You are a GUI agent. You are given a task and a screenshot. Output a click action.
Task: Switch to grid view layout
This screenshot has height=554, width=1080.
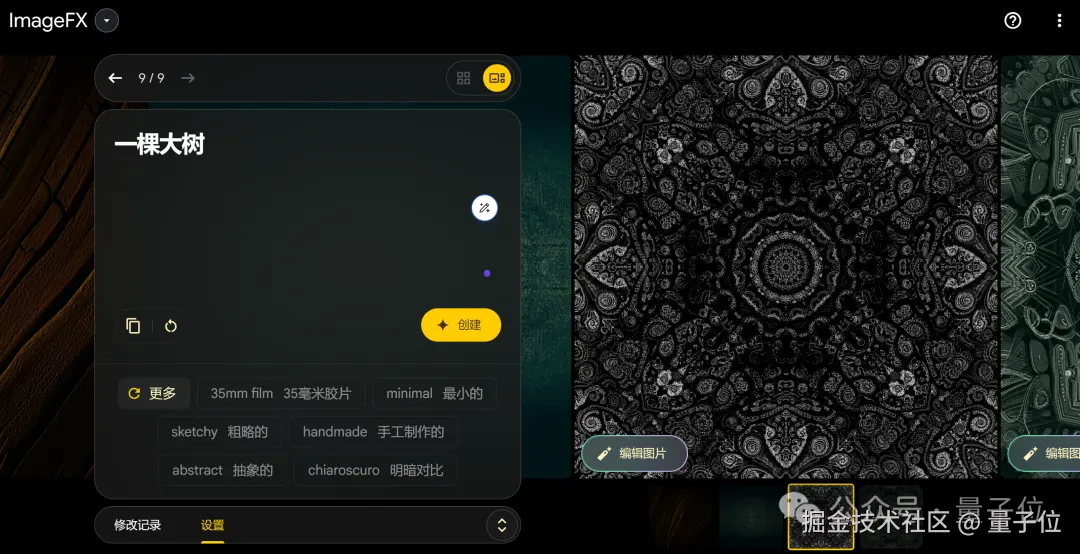pos(464,78)
